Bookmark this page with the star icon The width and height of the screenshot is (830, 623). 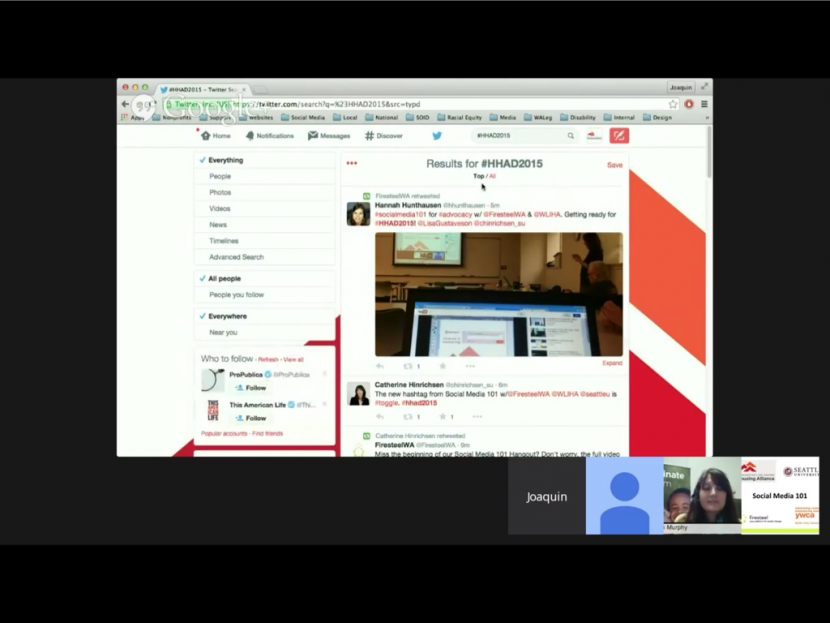point(673,104)
